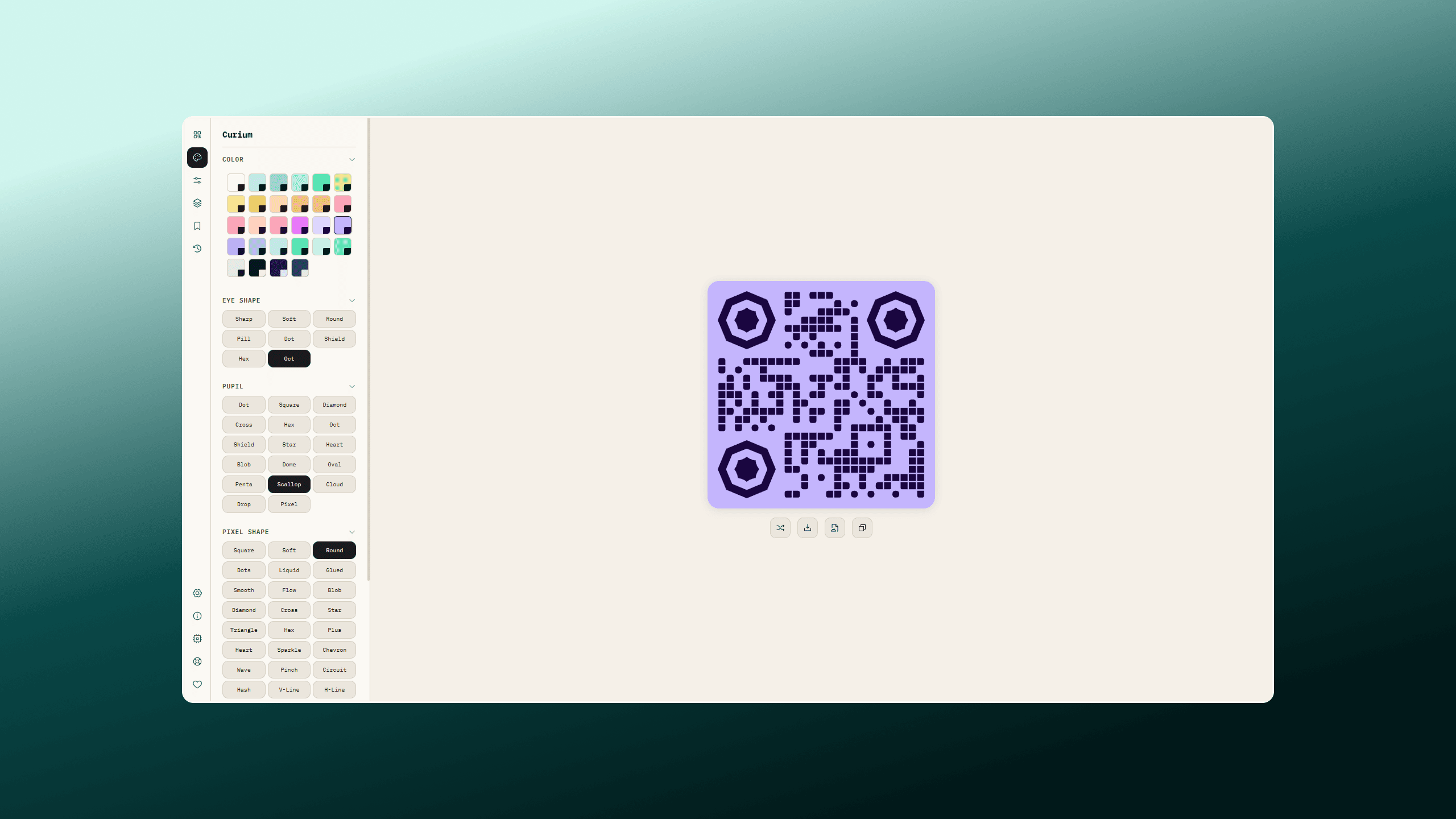This screenshot has width=1456, height=819.
Task: Select Circuit pixel shape
Action: click(334, 670)
